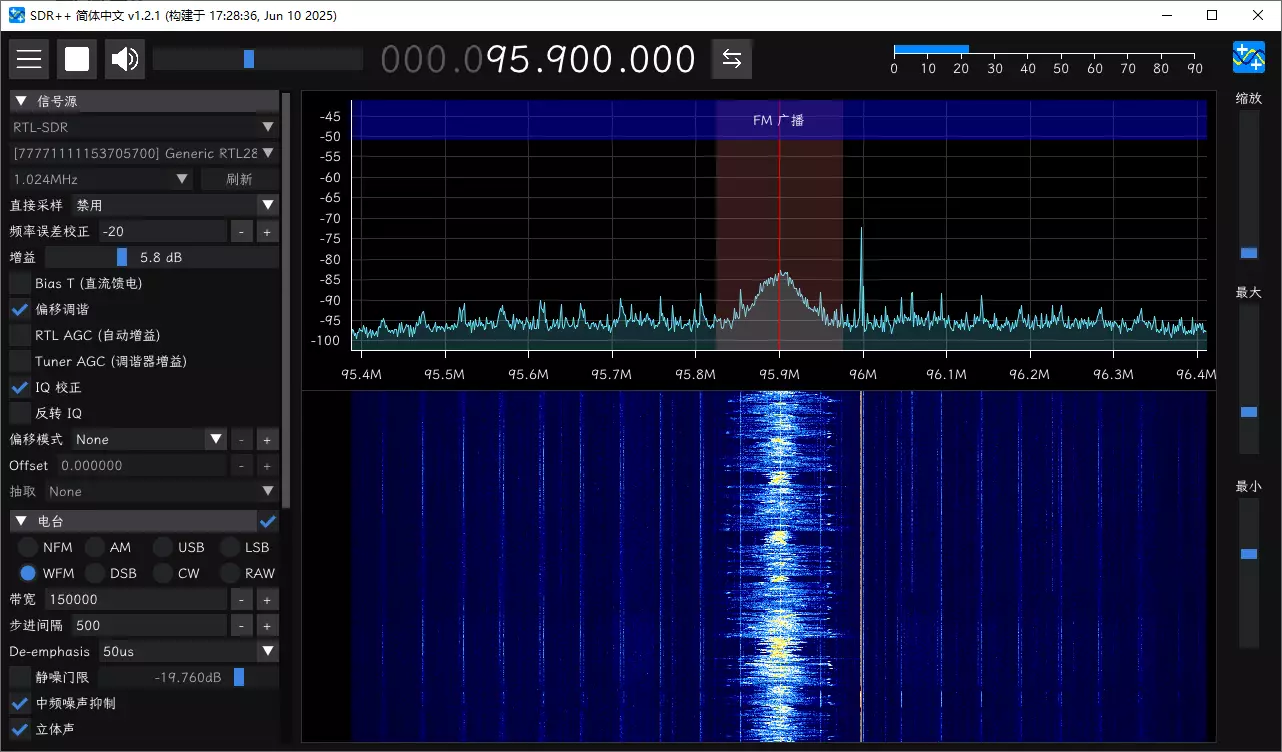
Task: Open the hamburger menu button
Action: pos(29,59)
